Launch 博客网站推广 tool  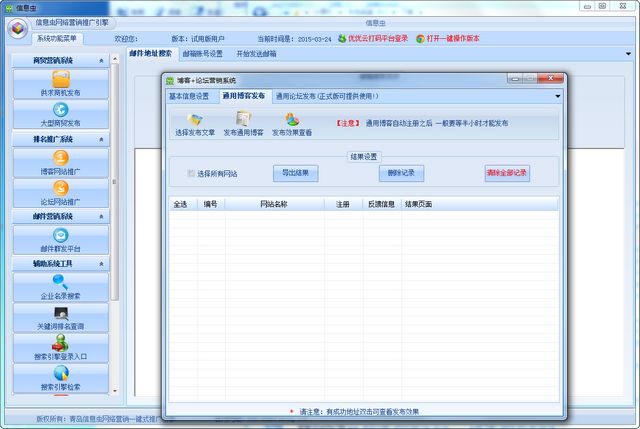61,161
